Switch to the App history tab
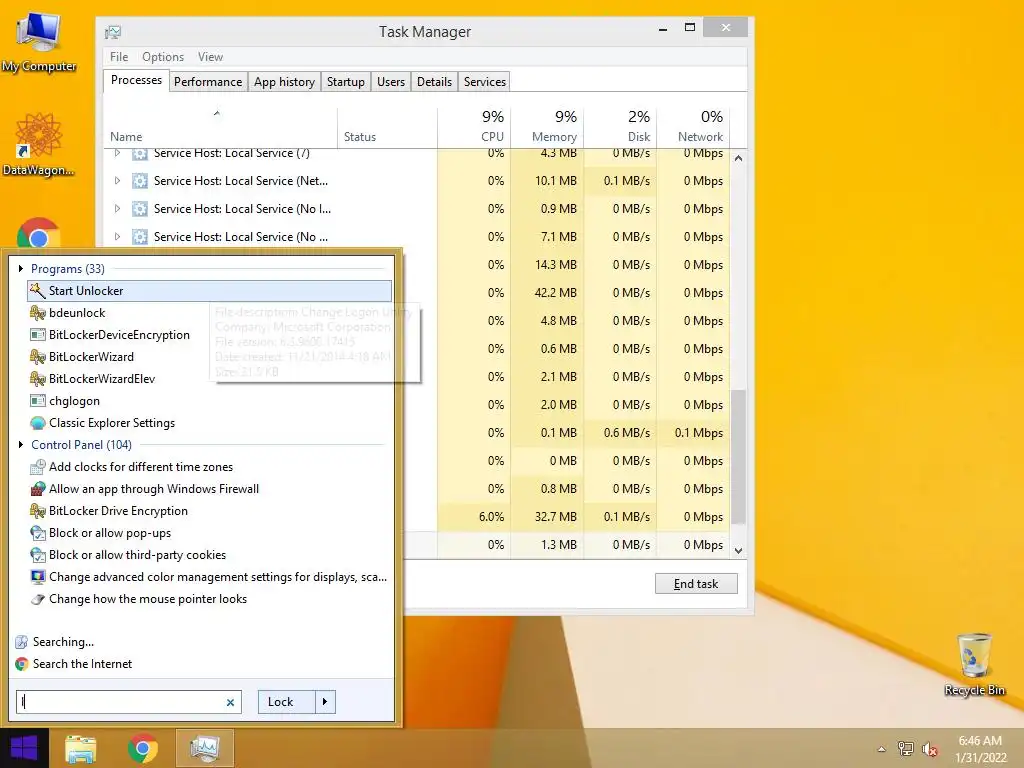Viewport: 1024px width, 768px height. tap(284, 82)
